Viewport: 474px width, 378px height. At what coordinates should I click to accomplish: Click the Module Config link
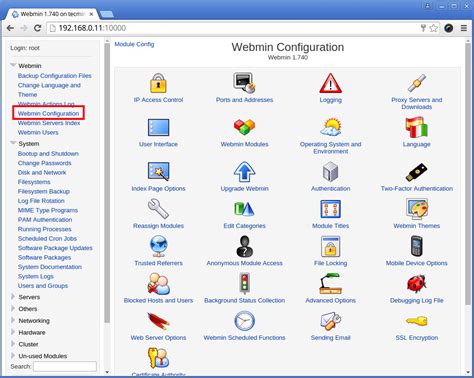[134, 44]
